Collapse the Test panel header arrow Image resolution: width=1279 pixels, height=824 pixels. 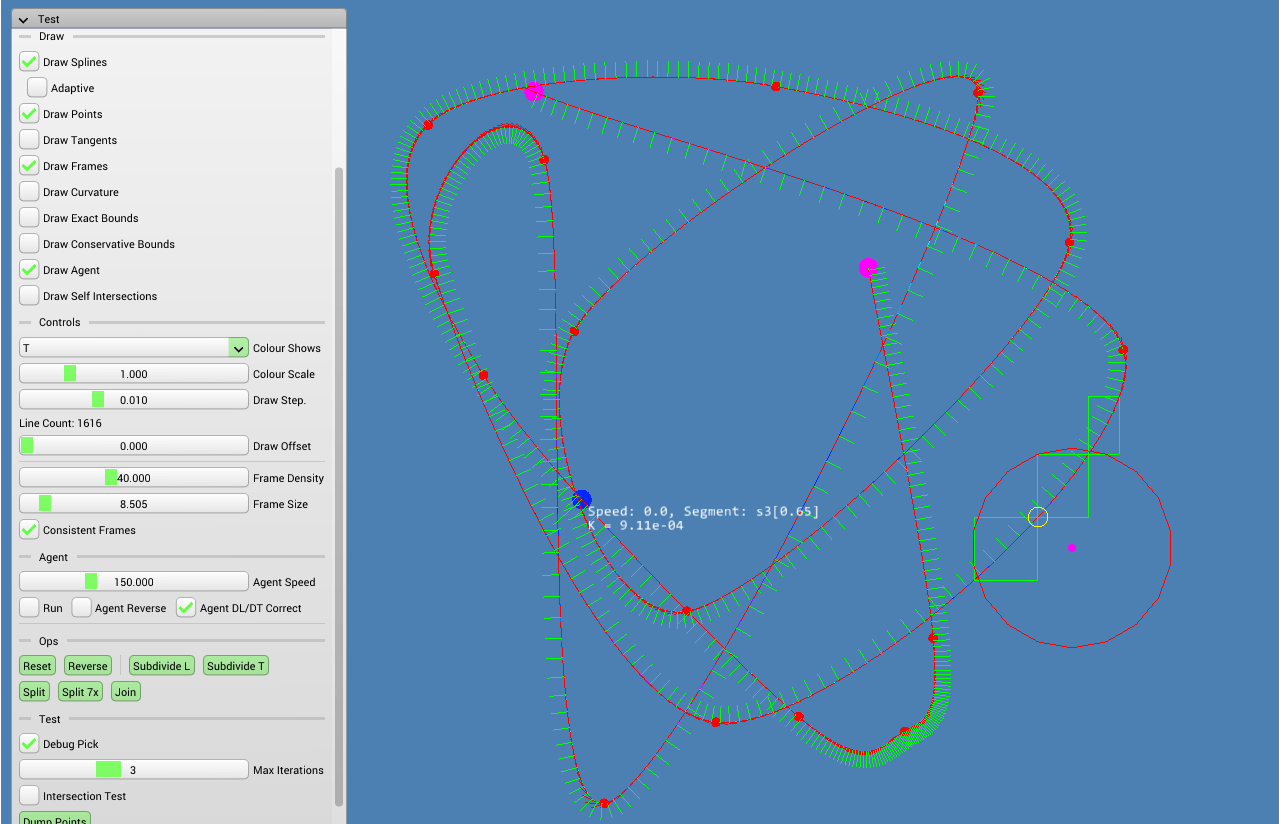click(24, 19)
